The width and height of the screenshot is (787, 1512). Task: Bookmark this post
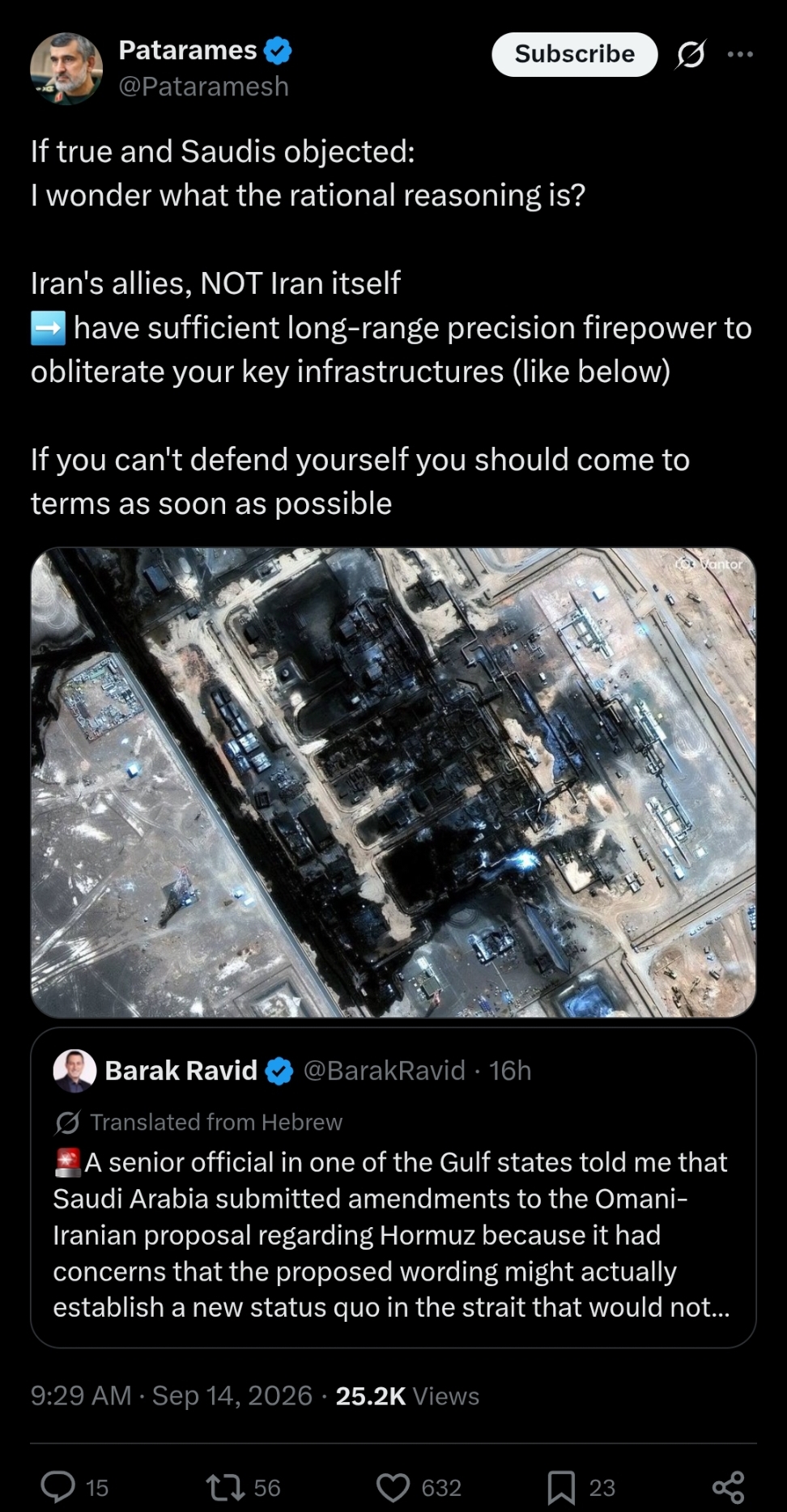coord(561,1487)
